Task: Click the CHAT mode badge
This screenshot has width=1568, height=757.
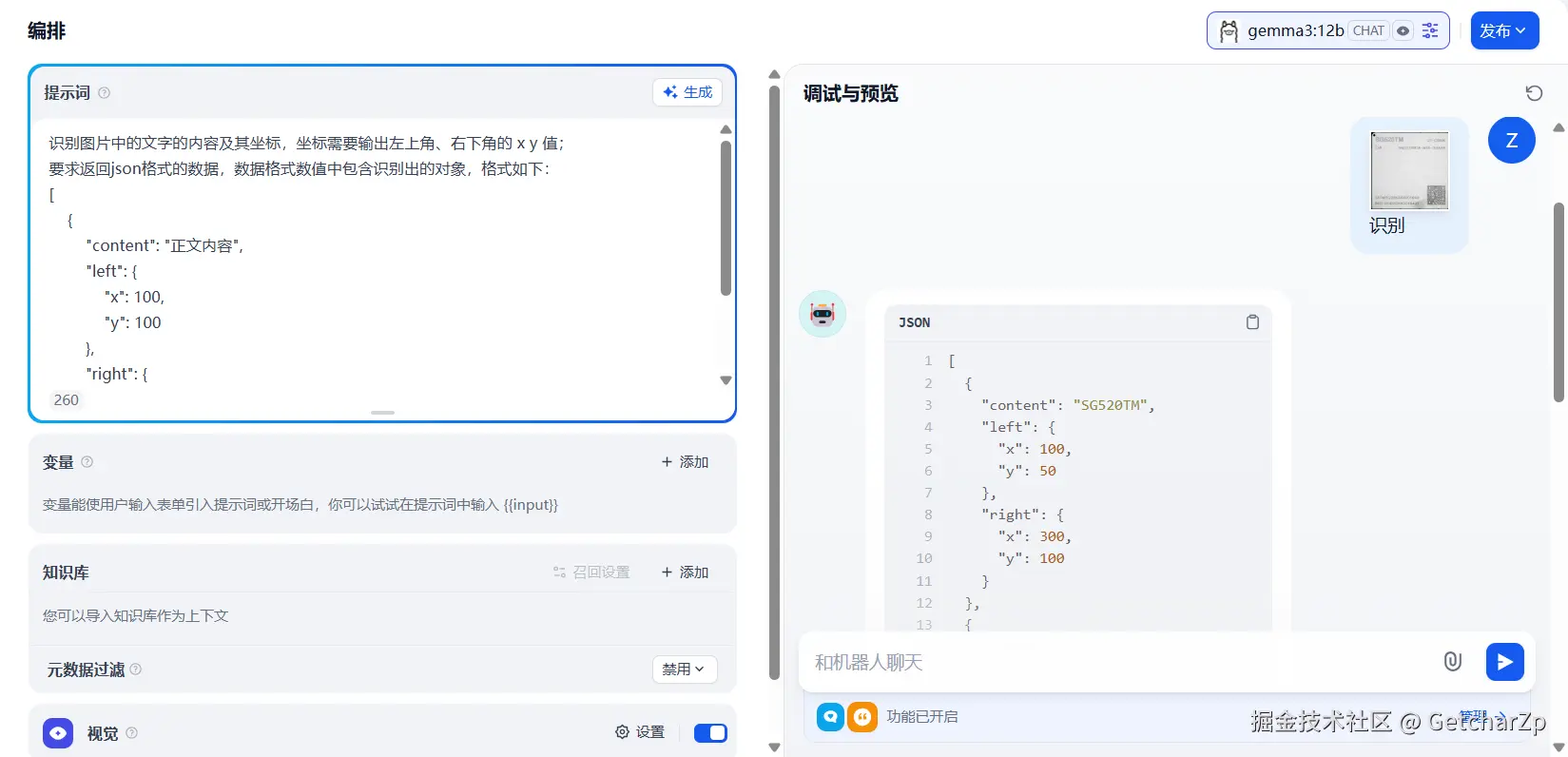Action: (x=1368, y=30)
